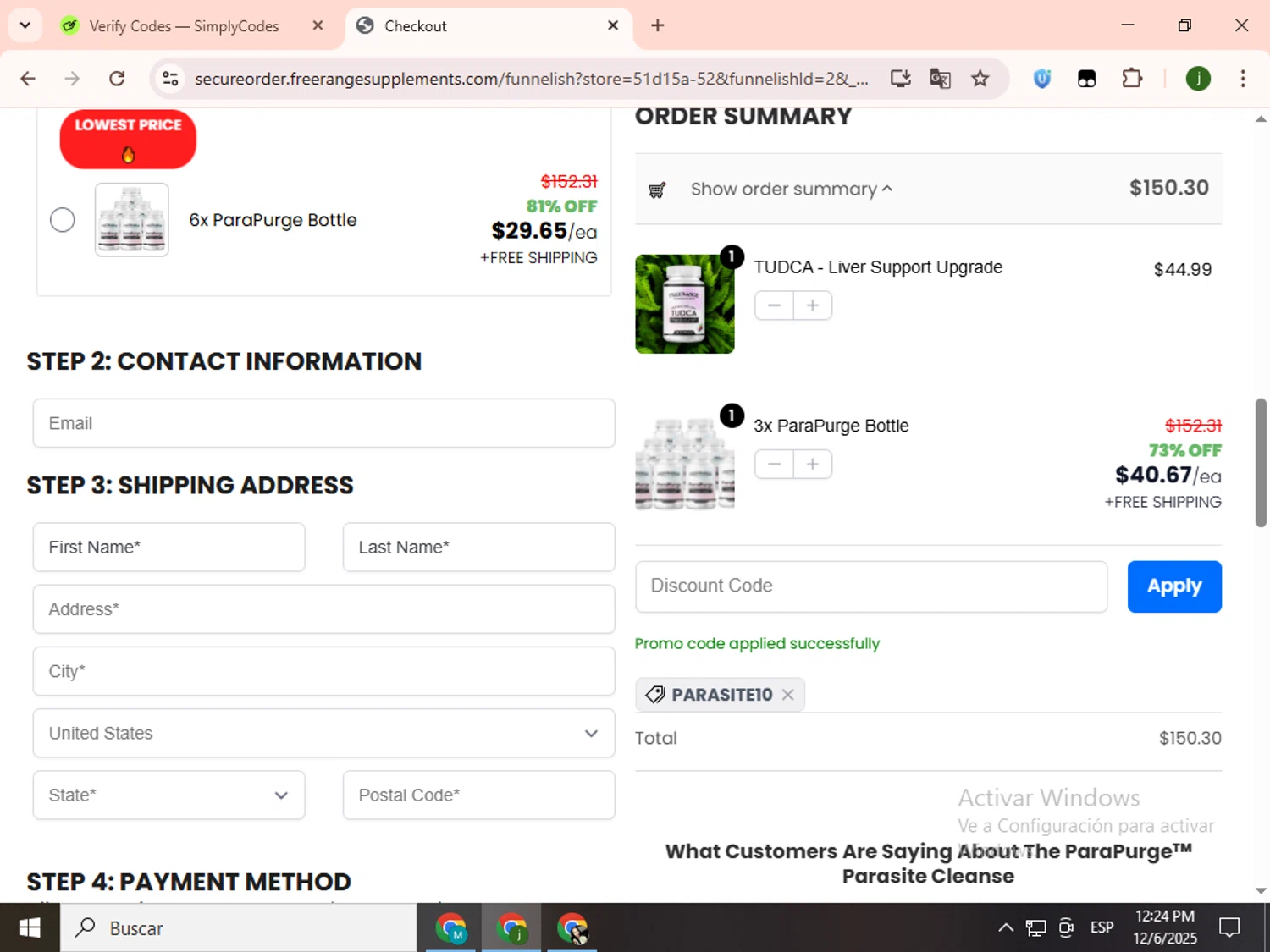Image resolution: width=1270 pixels, height=952 pixels.
Task: Open the dark extension icon next to shield
Action: pyautogui.click(x=1086, y=79)
